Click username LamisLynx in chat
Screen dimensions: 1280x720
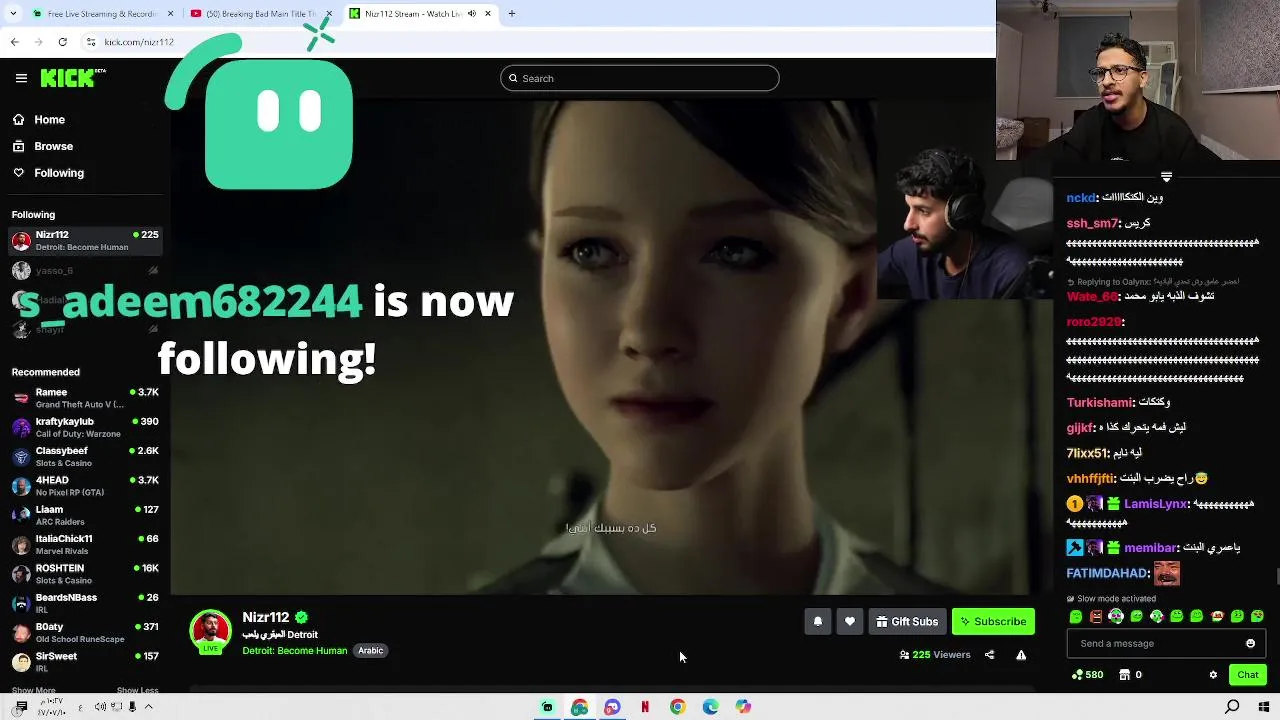coord(1155,505)
